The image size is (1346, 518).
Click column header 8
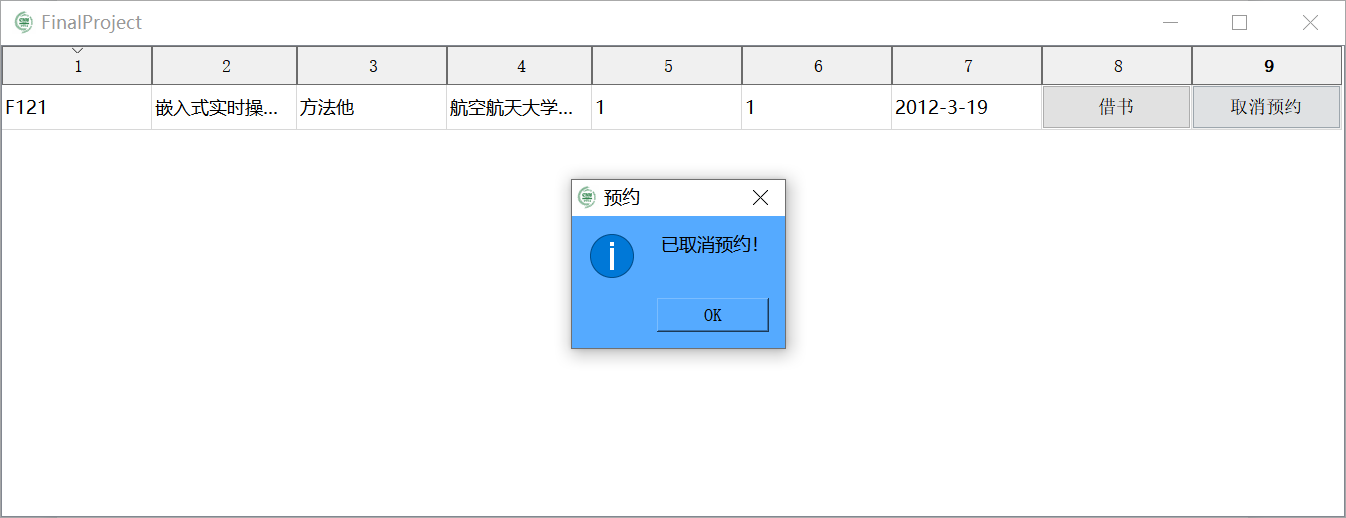1117,66
